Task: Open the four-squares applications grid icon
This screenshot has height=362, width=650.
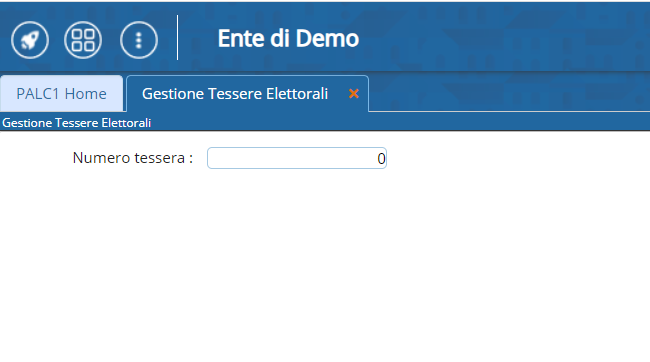Action: [83, 40]
